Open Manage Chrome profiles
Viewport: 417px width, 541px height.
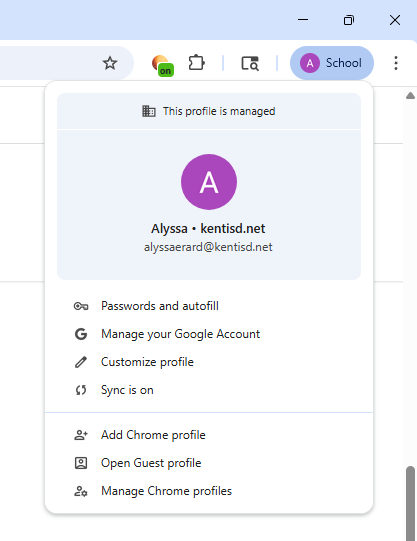tap(209, 491)
